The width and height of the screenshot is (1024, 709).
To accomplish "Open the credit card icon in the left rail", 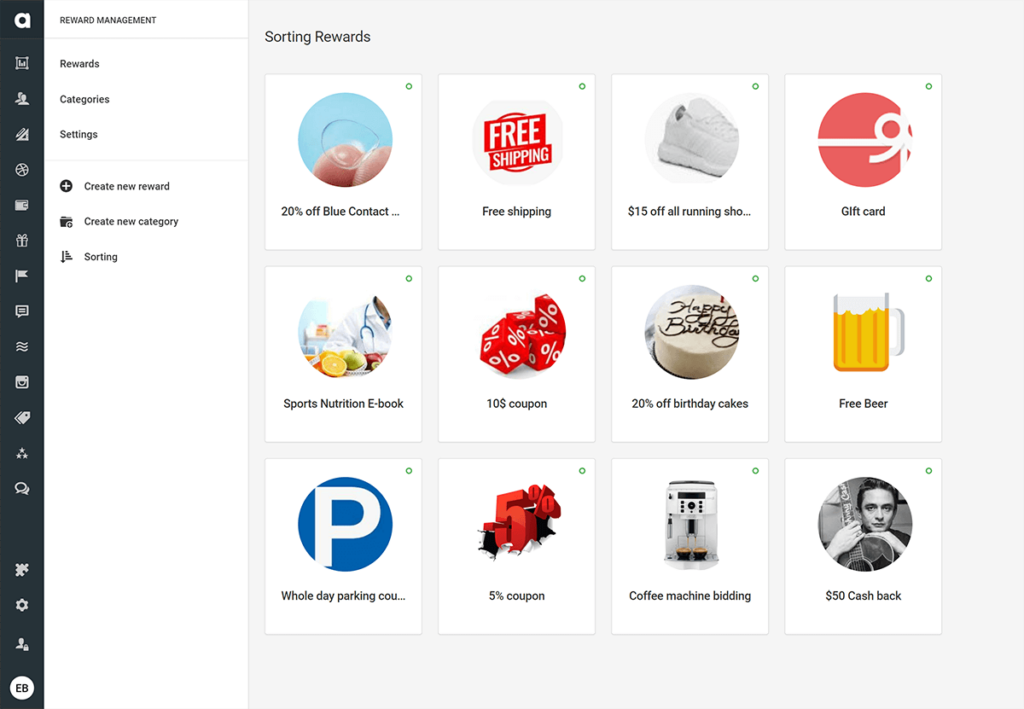I will click(x=22, y=204).
